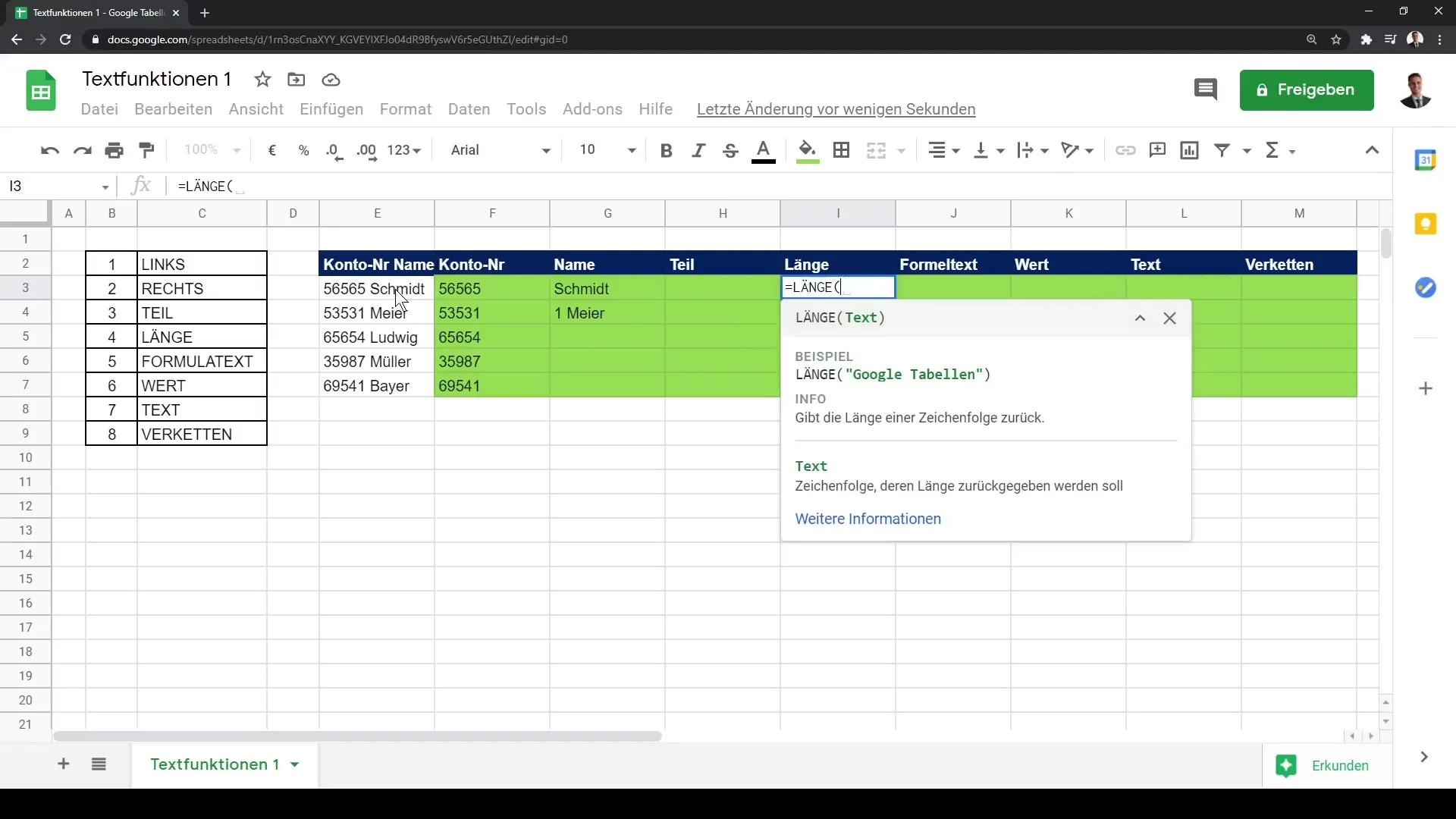
Task: Open the Ansicht menu
Action: (x=256, y=109)
